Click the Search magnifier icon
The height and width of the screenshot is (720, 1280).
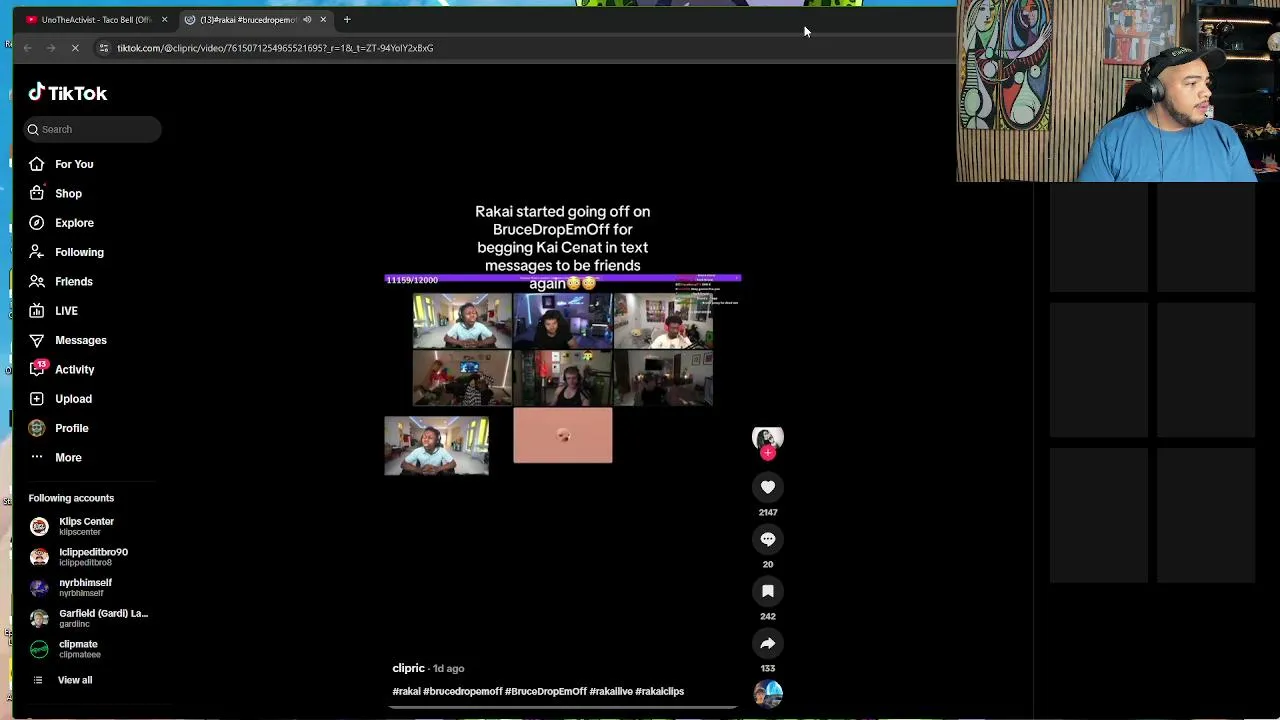click(x=33, y=129)
